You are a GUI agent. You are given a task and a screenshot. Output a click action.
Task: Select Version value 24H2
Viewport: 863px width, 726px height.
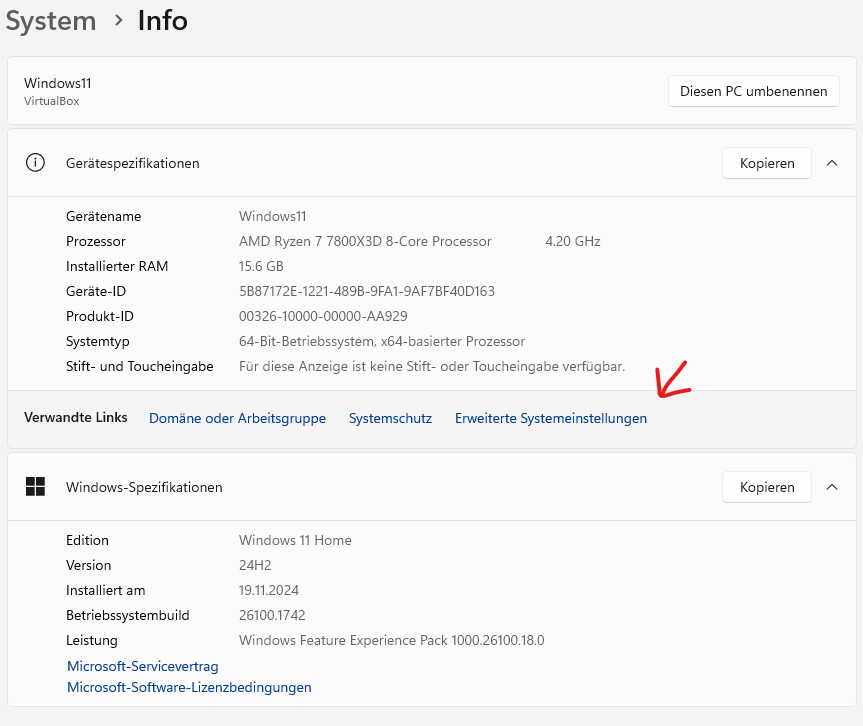pos(255,565)
